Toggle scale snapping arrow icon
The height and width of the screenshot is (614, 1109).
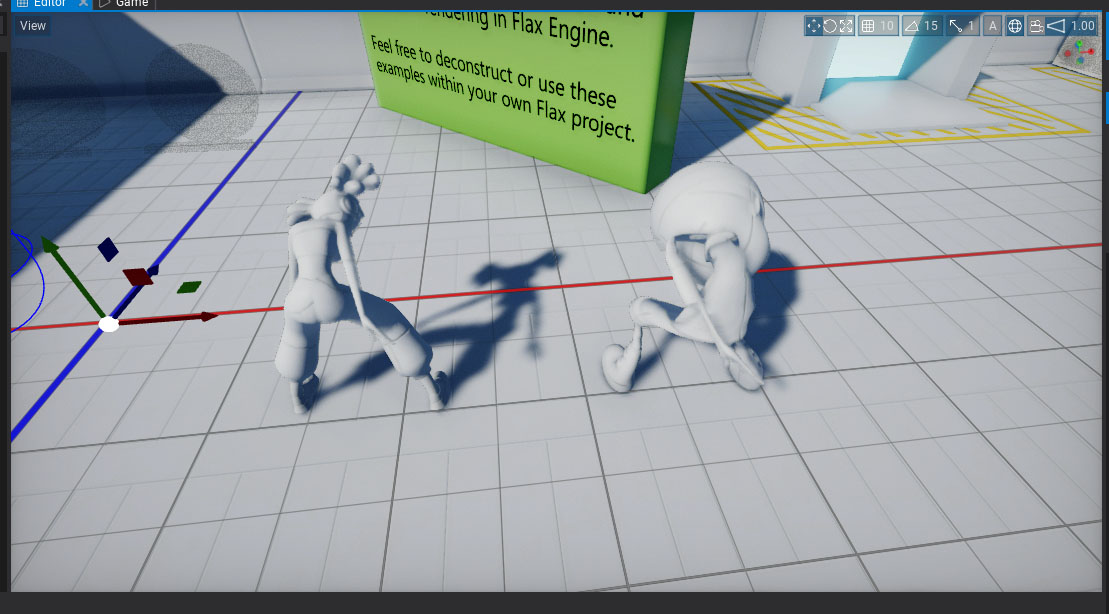coord(955,26)
